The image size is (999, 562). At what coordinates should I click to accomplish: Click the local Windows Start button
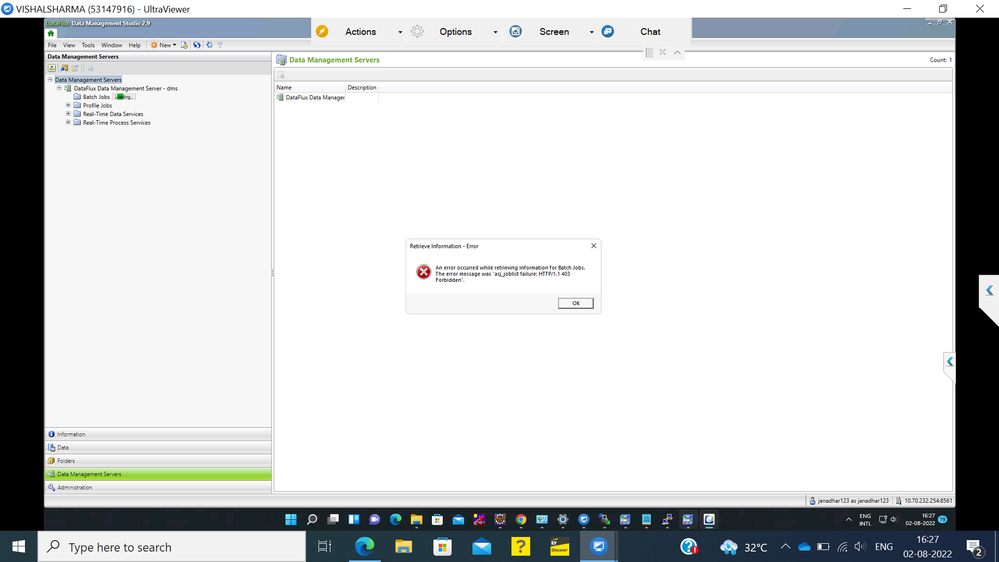point(18,547)
